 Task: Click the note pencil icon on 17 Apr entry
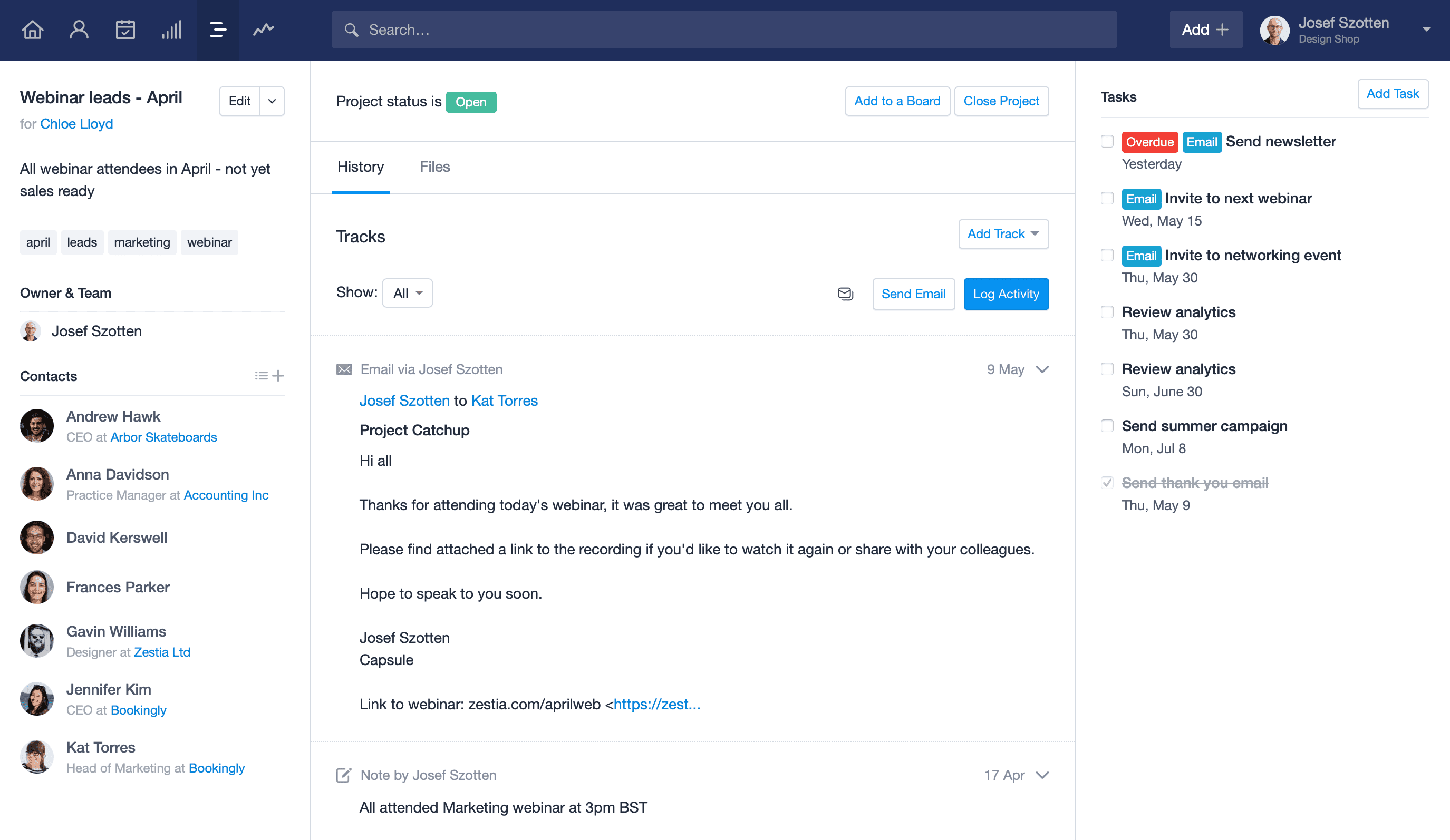click(x=343, y=775)
